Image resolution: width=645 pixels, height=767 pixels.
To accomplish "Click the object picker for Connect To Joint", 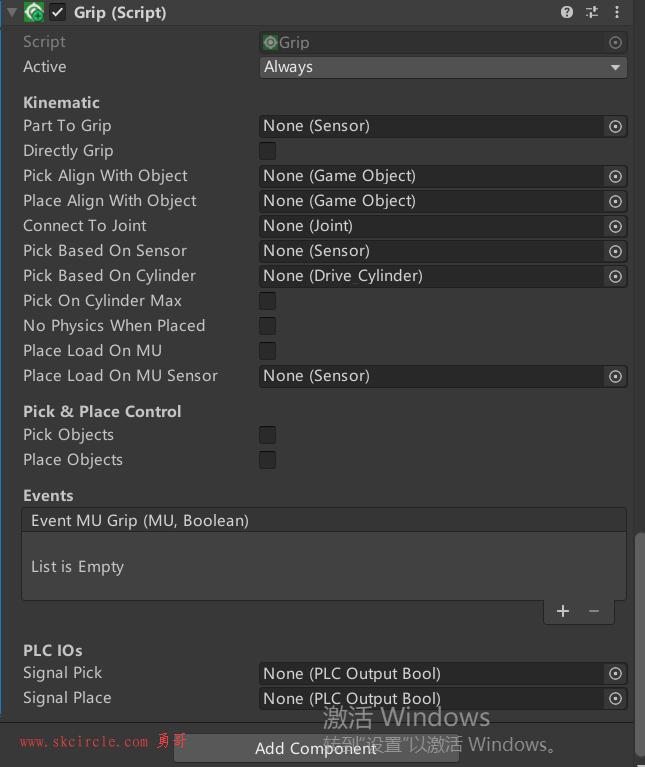I will [615, 226].
